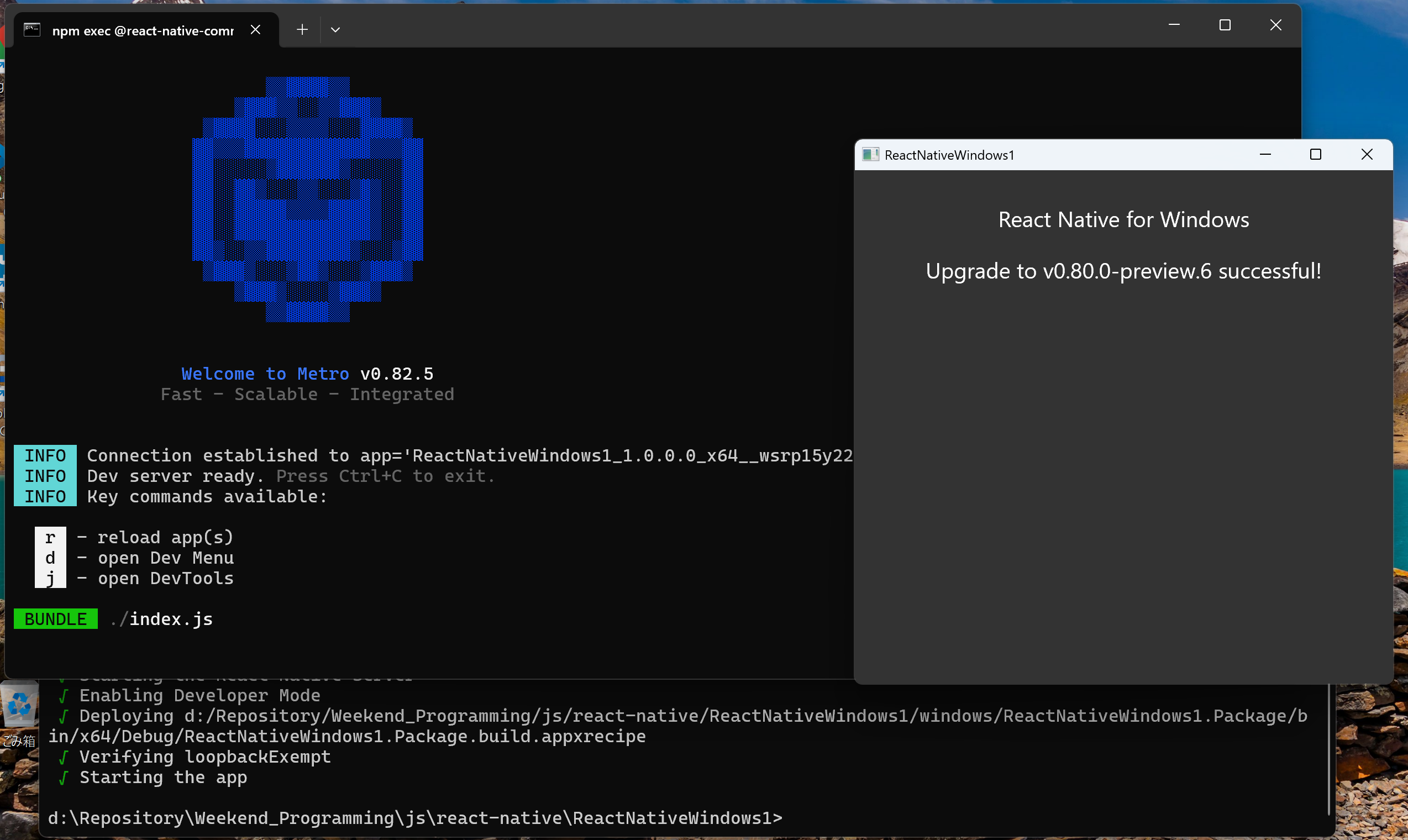
Task: Click 'Starting the app' in back terminal
Action: point(163,777)
